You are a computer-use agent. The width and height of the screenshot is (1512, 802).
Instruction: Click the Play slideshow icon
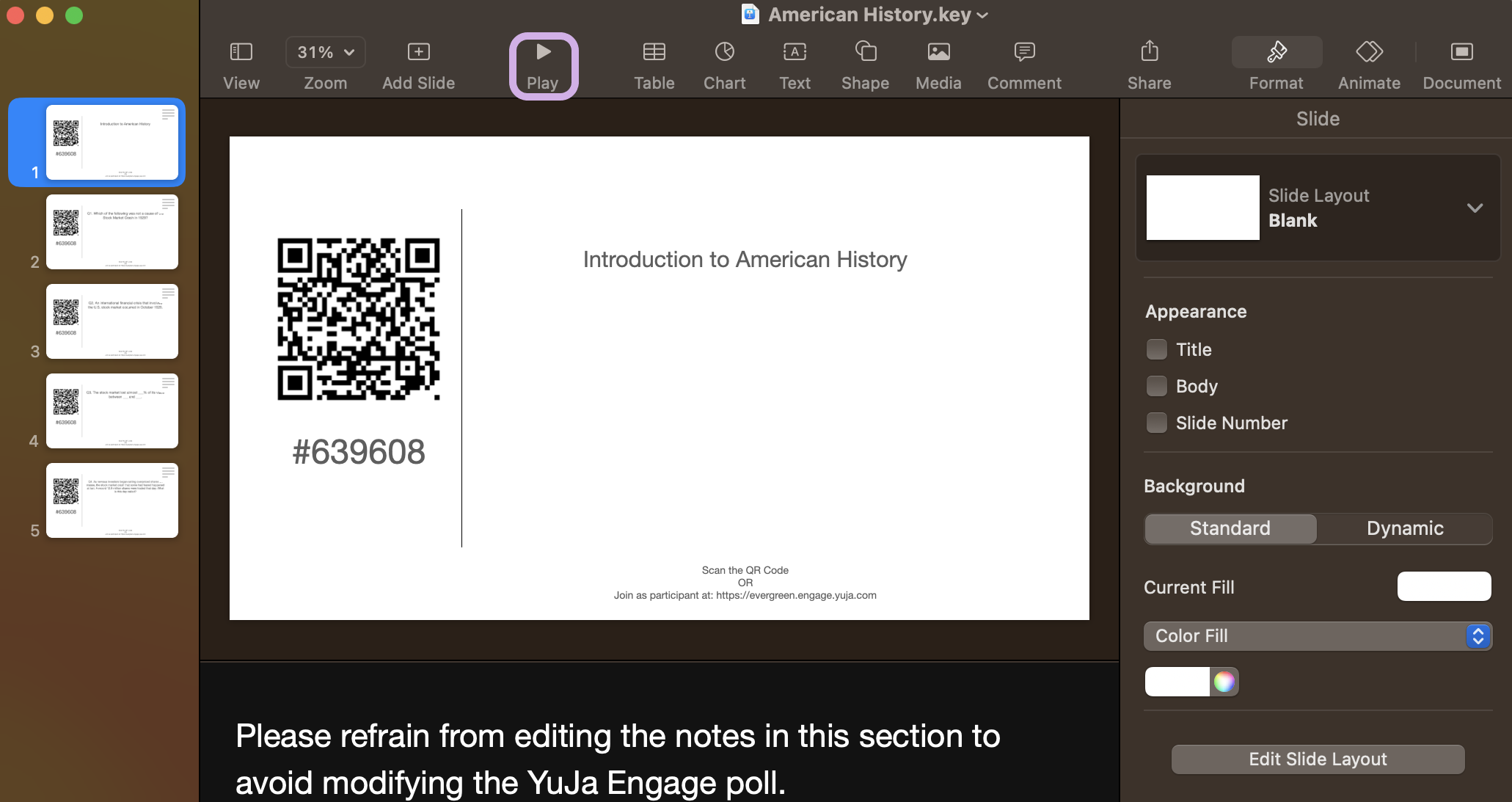543,52
